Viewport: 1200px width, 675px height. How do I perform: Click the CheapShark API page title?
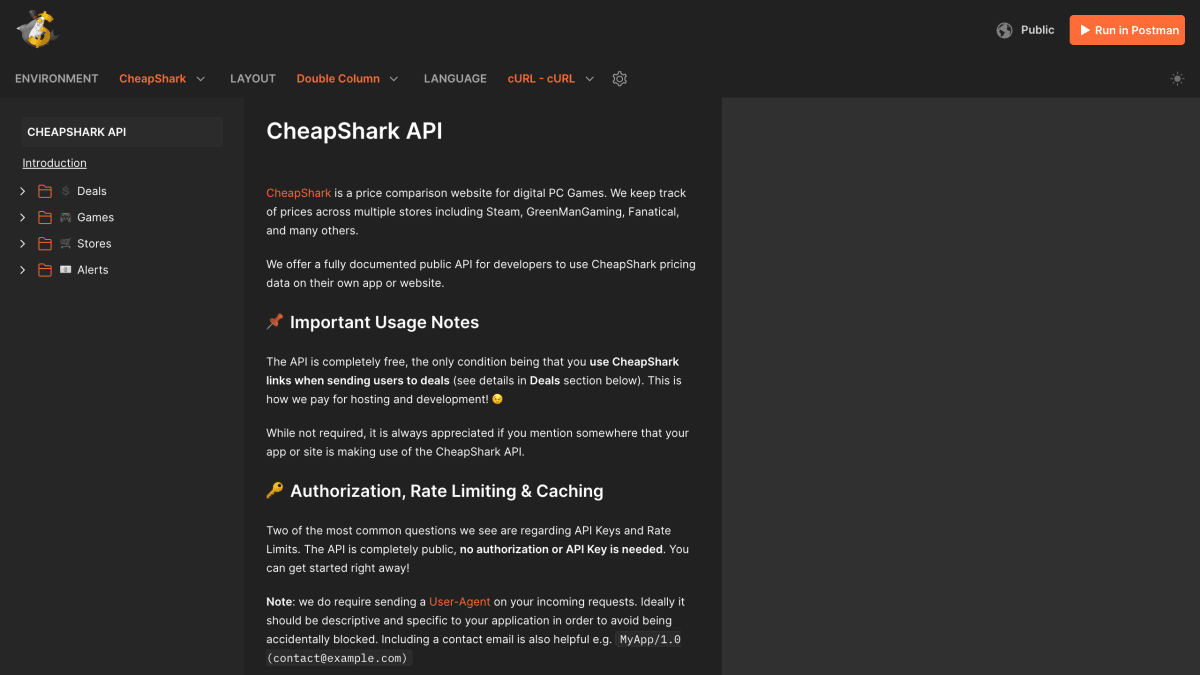pyautogui.click(x=354, y=131)
